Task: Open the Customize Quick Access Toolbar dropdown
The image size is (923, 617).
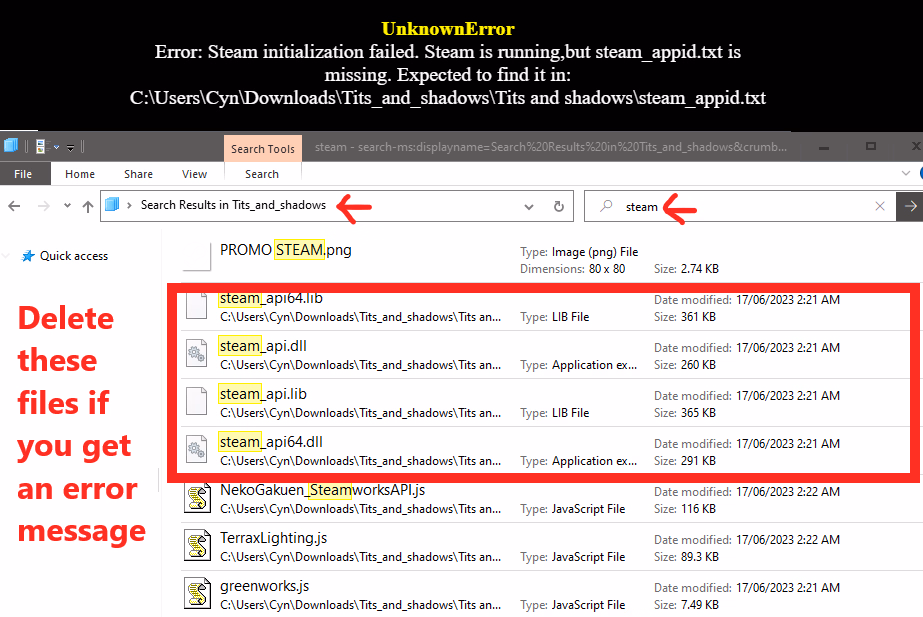Action: 70,147
